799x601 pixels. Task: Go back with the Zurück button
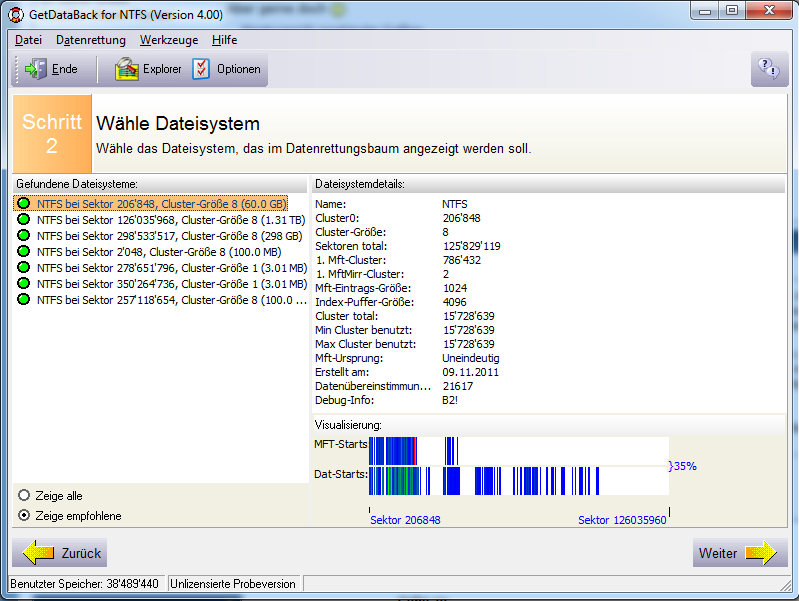click(60, 553)
